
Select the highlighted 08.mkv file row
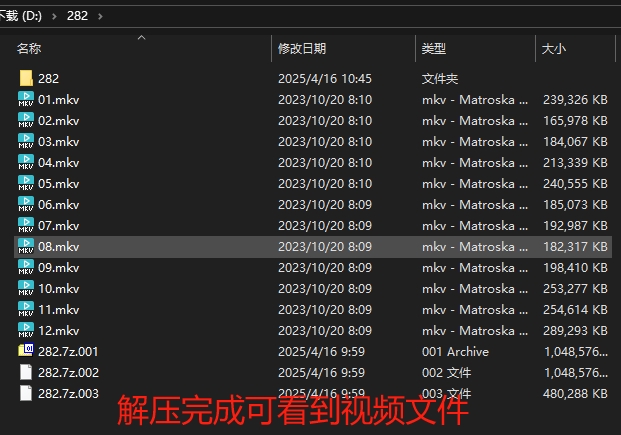300,246
